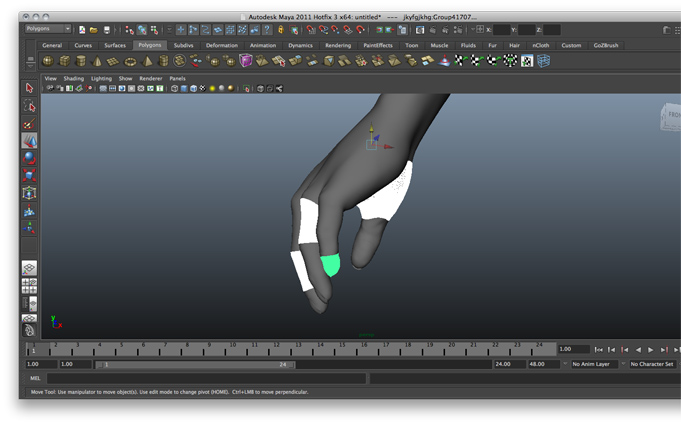The height and width of the screenshot is (425, 681).
Task: Create a polygon cube from shelf
Action: [64, 61]
